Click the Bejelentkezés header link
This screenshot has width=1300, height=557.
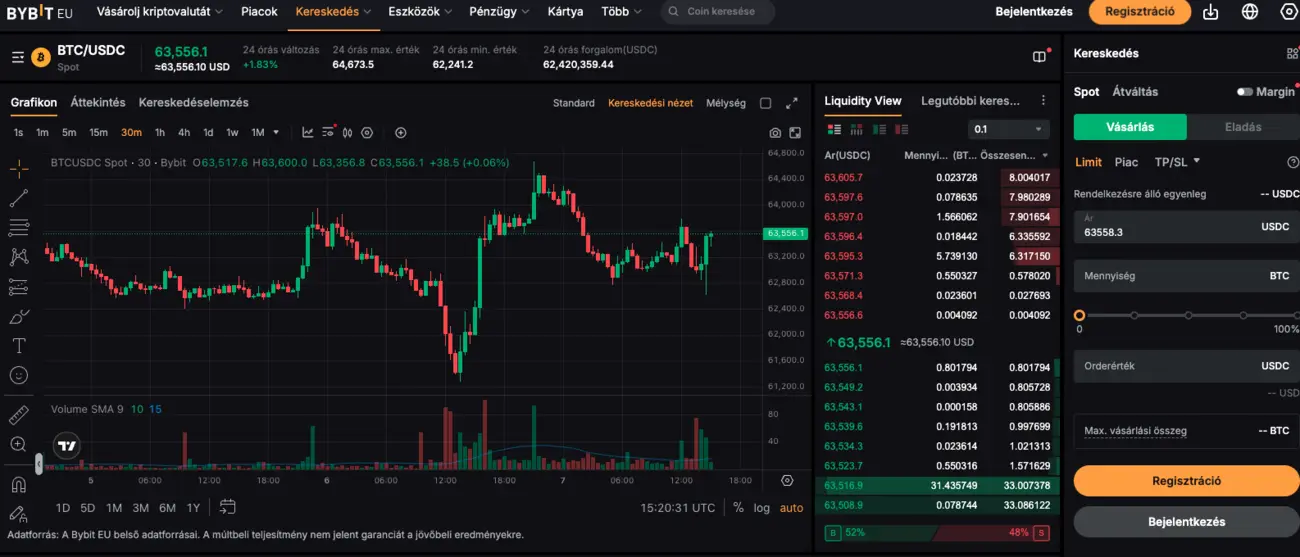tap(1034, 12)
